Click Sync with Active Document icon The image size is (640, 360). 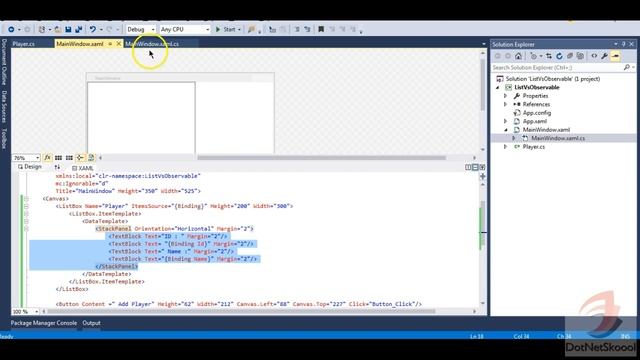[549, 56]
